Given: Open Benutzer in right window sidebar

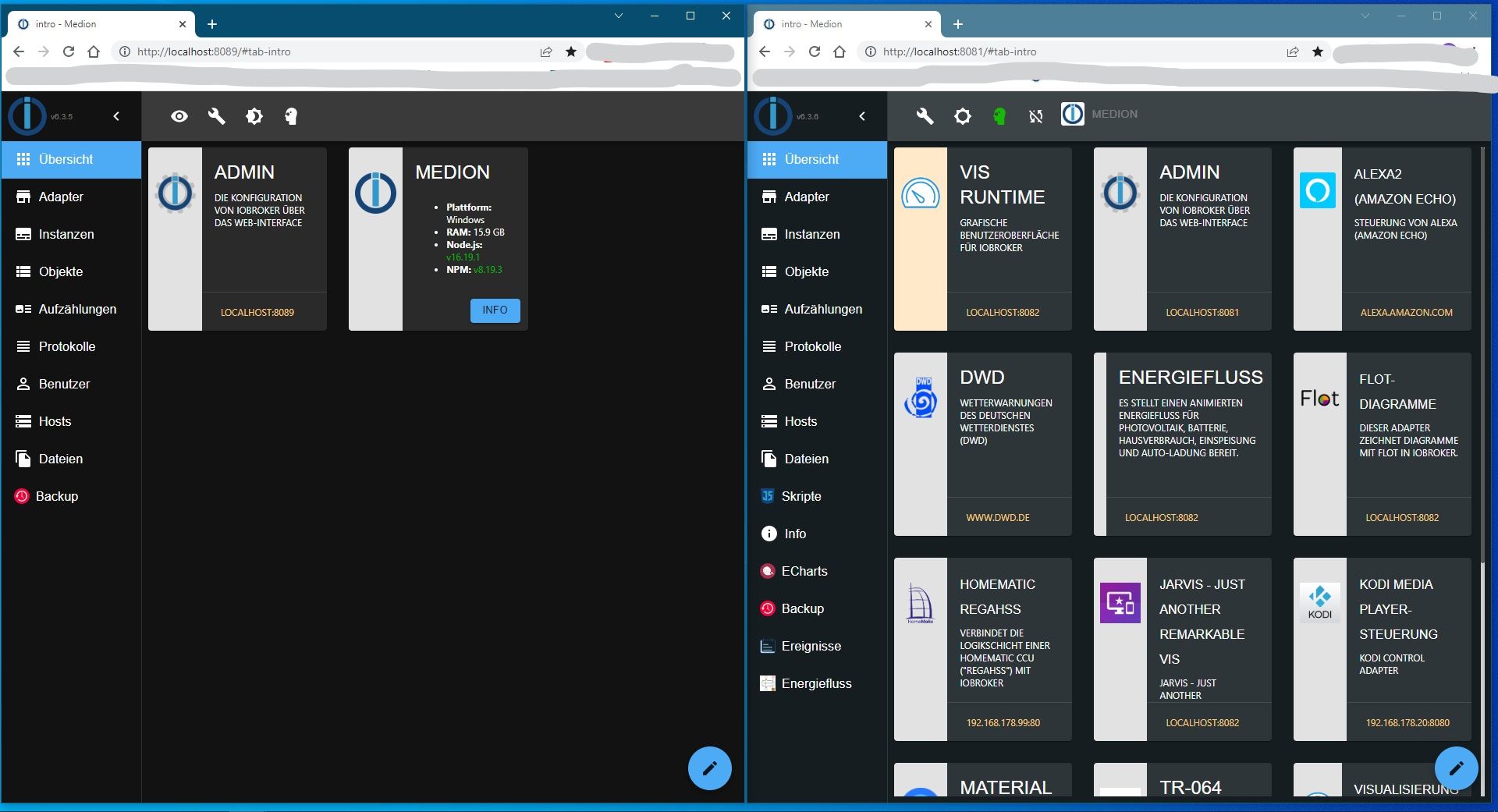Looking at the screenshot, I should tap(817, 384).
